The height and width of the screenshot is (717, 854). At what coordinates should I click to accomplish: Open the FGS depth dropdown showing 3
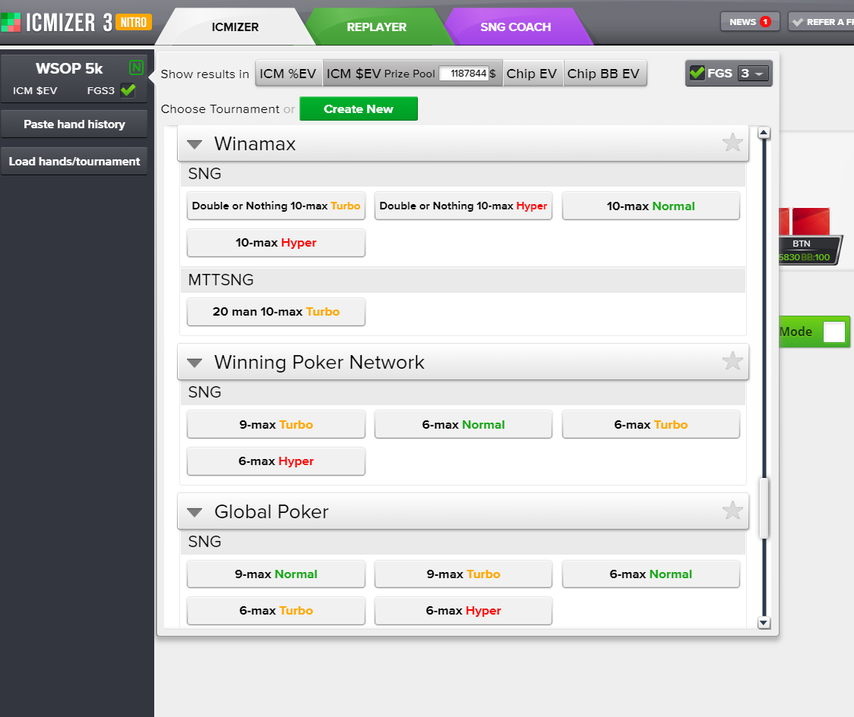tap(753, 73)
